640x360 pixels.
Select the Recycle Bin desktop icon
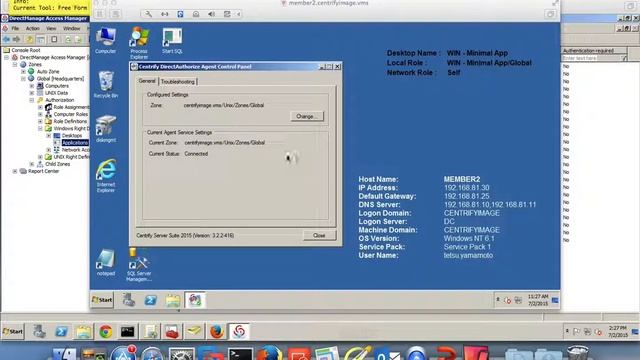pos(106,84)
